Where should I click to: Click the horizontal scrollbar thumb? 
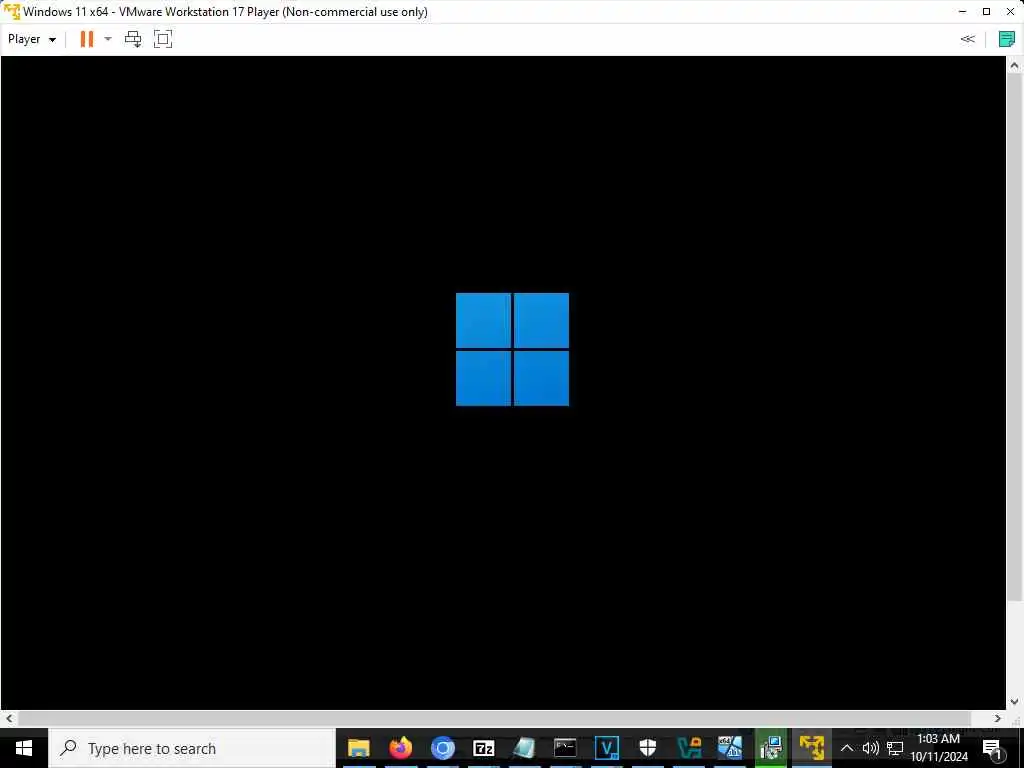495,718
